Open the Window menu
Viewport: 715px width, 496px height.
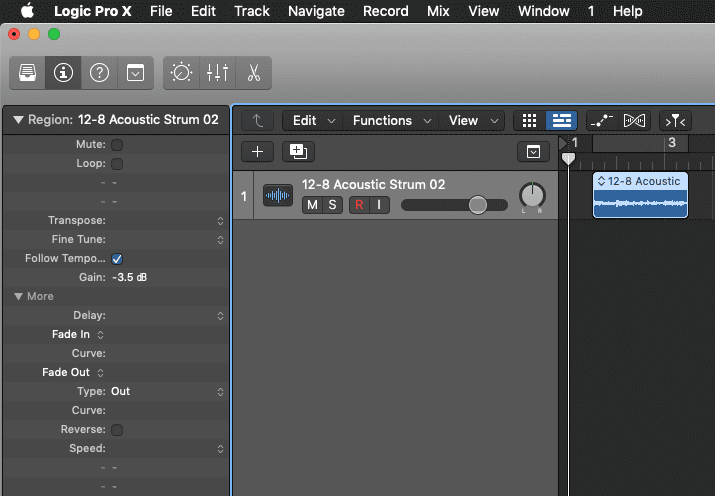[x=544, y=11]
